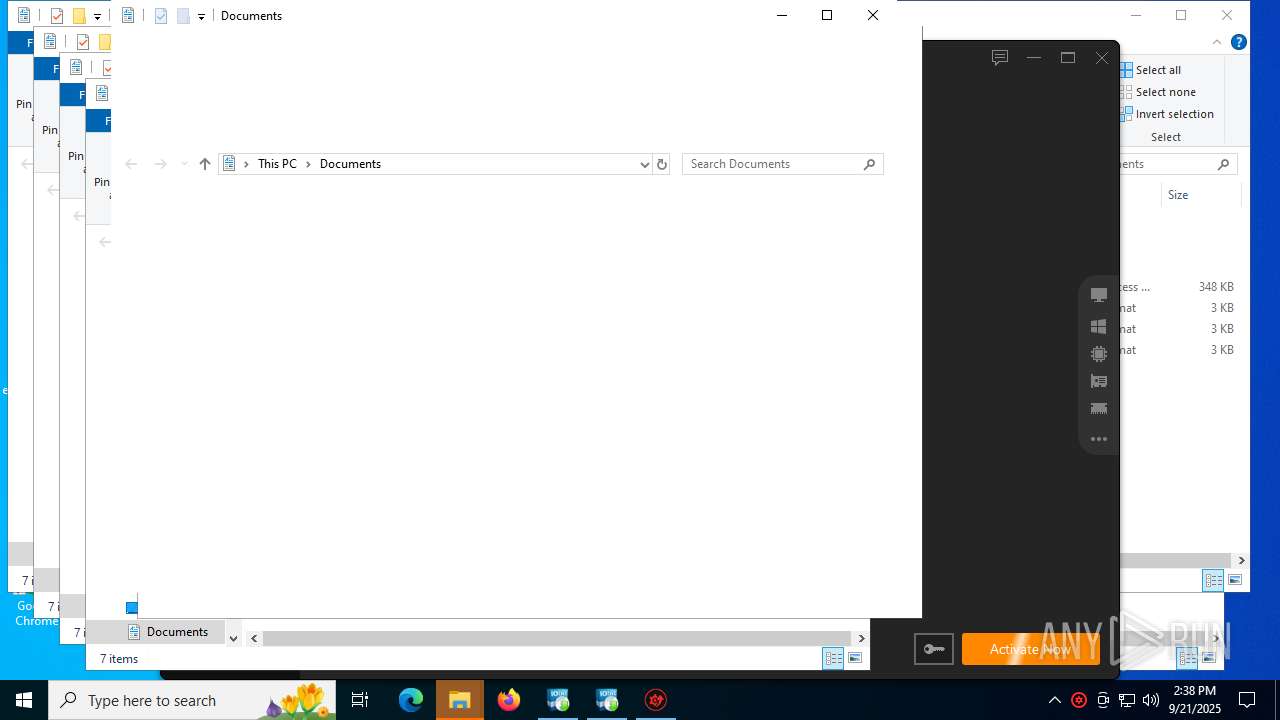Expand the chevron after This PC breadcrumb
Screen dimensions: 1280x720
(x=308, y=164)
